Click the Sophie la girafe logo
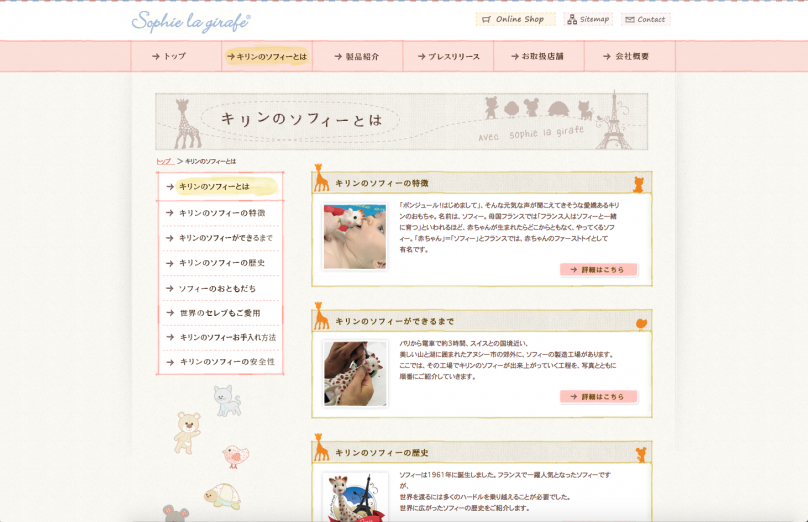Screen dimensions: 808x522 click(x=191, y=22)
